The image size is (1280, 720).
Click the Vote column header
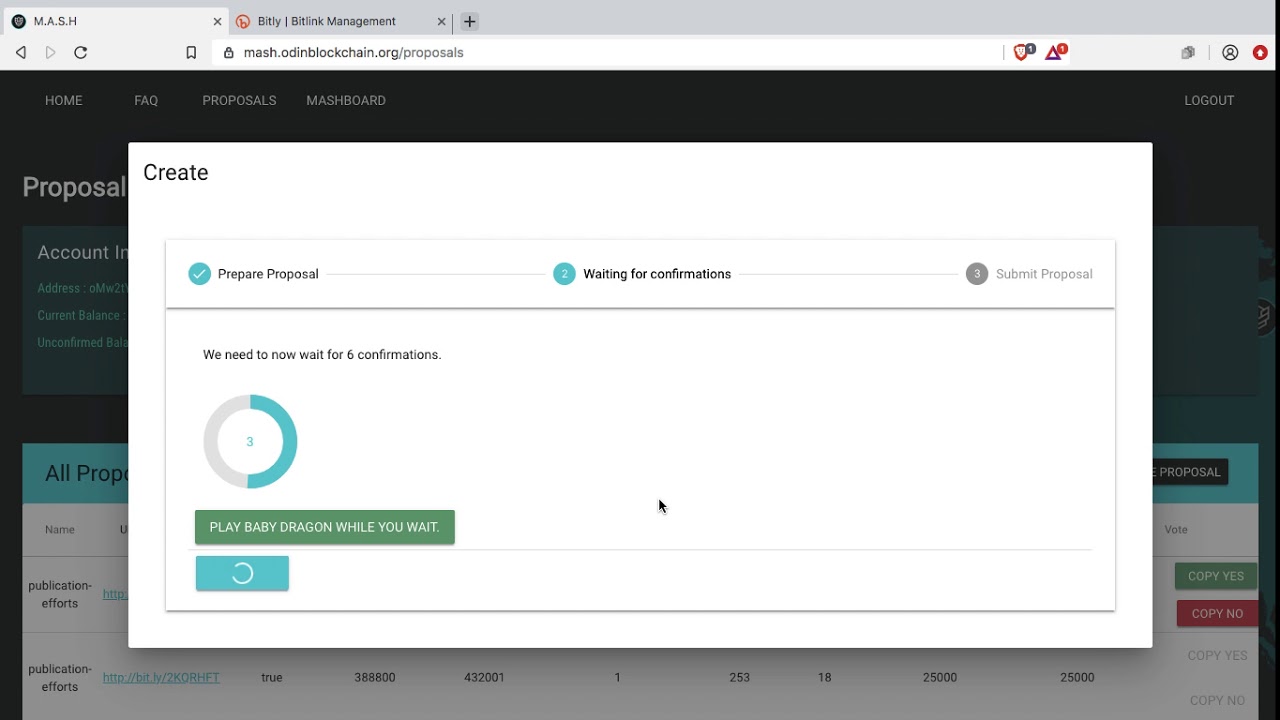(x=1176, y=530)
